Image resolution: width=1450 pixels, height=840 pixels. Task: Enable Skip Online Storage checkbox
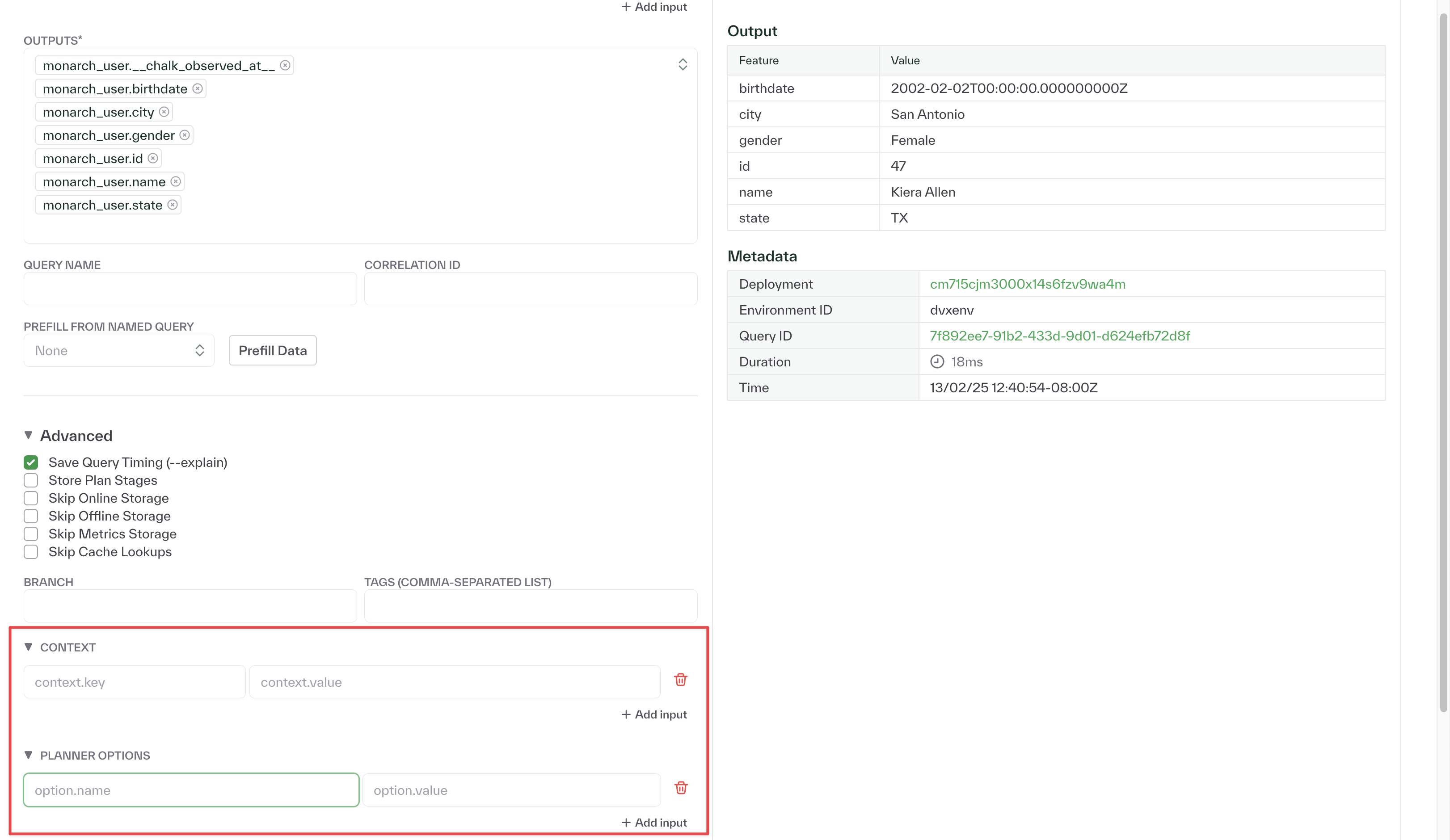click(x=31, y=498)
